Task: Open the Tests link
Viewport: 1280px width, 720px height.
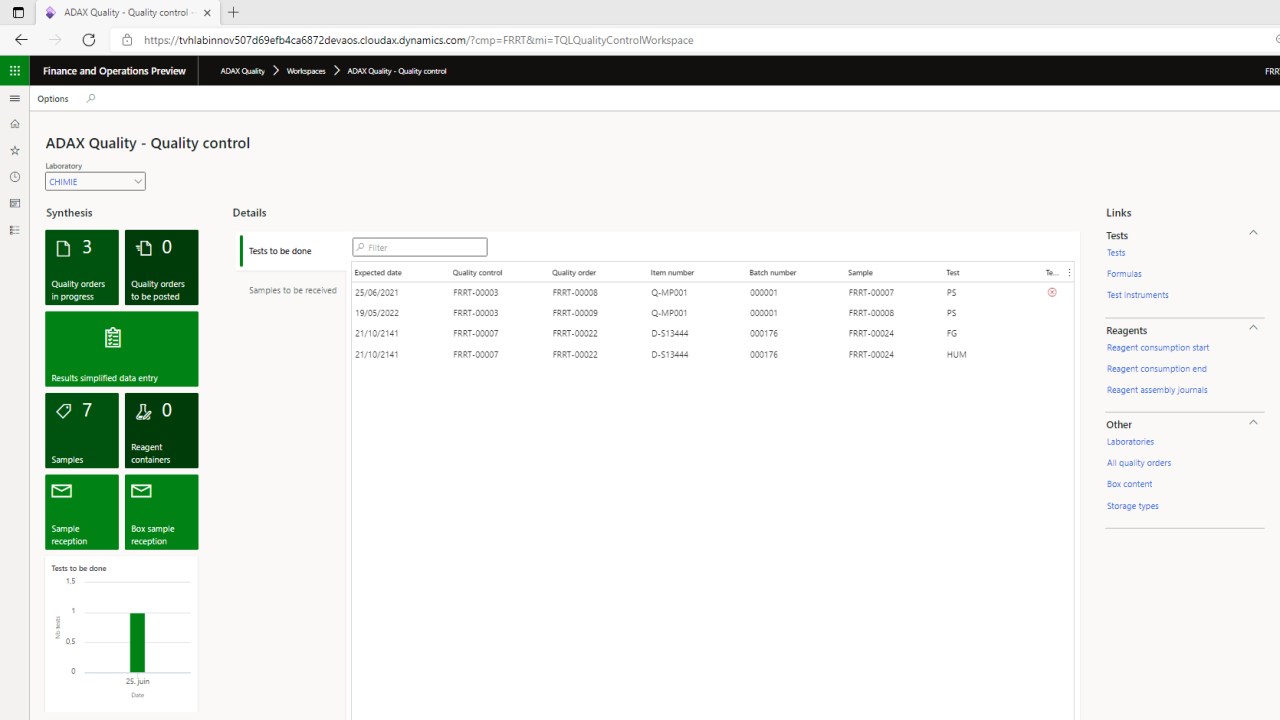Action: (1116, 253)
